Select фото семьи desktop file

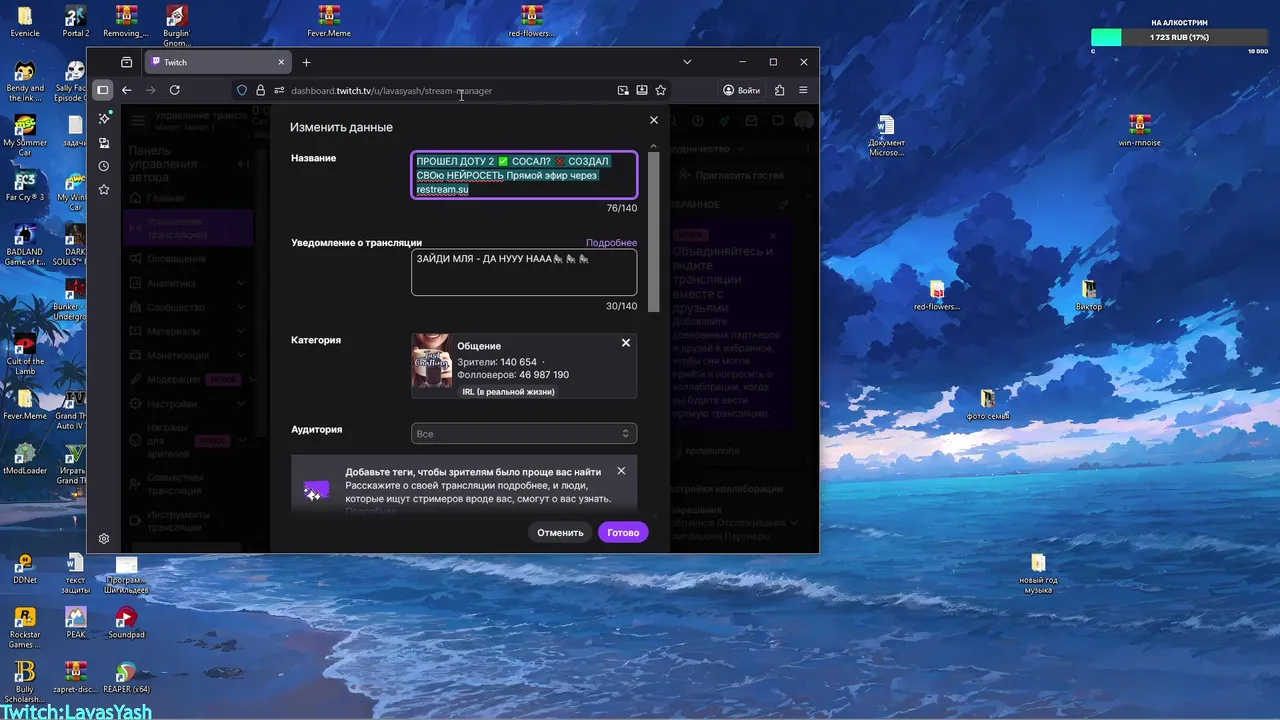(x=988, y=405)
